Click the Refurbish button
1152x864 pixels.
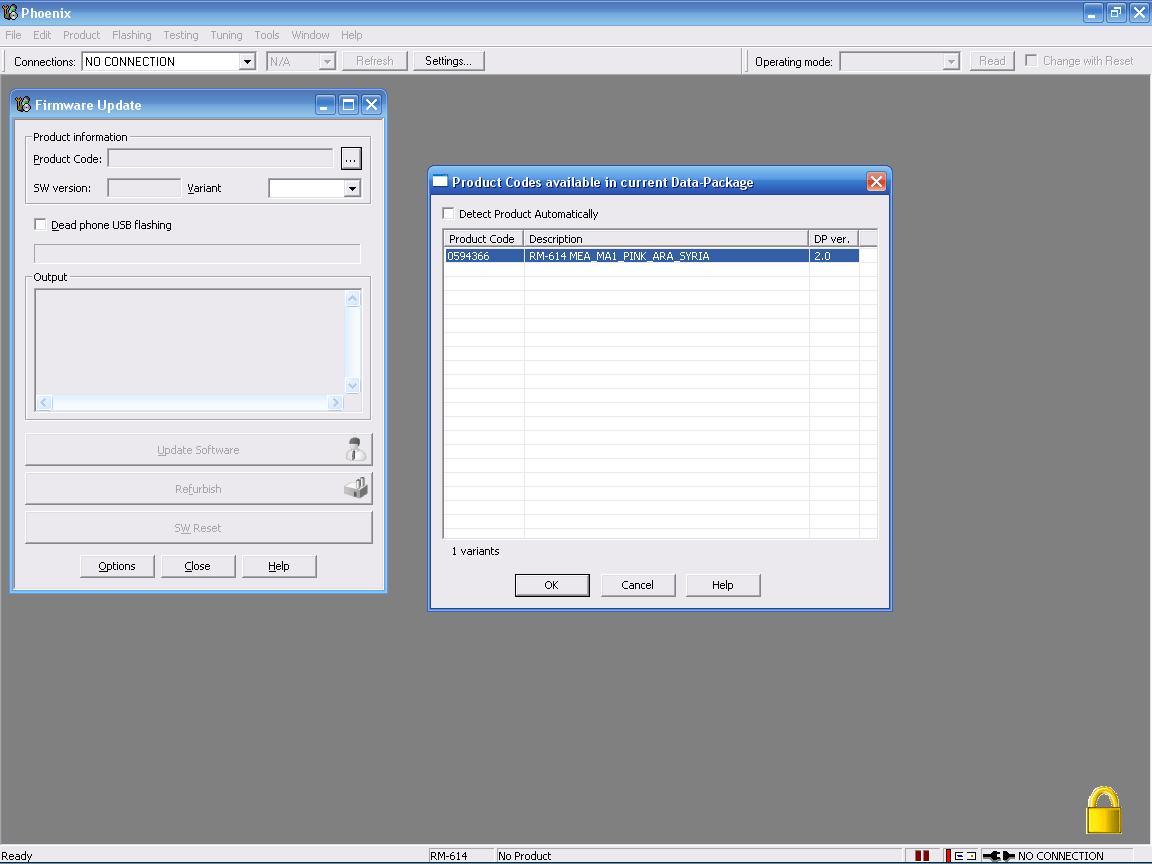point(198,489)
